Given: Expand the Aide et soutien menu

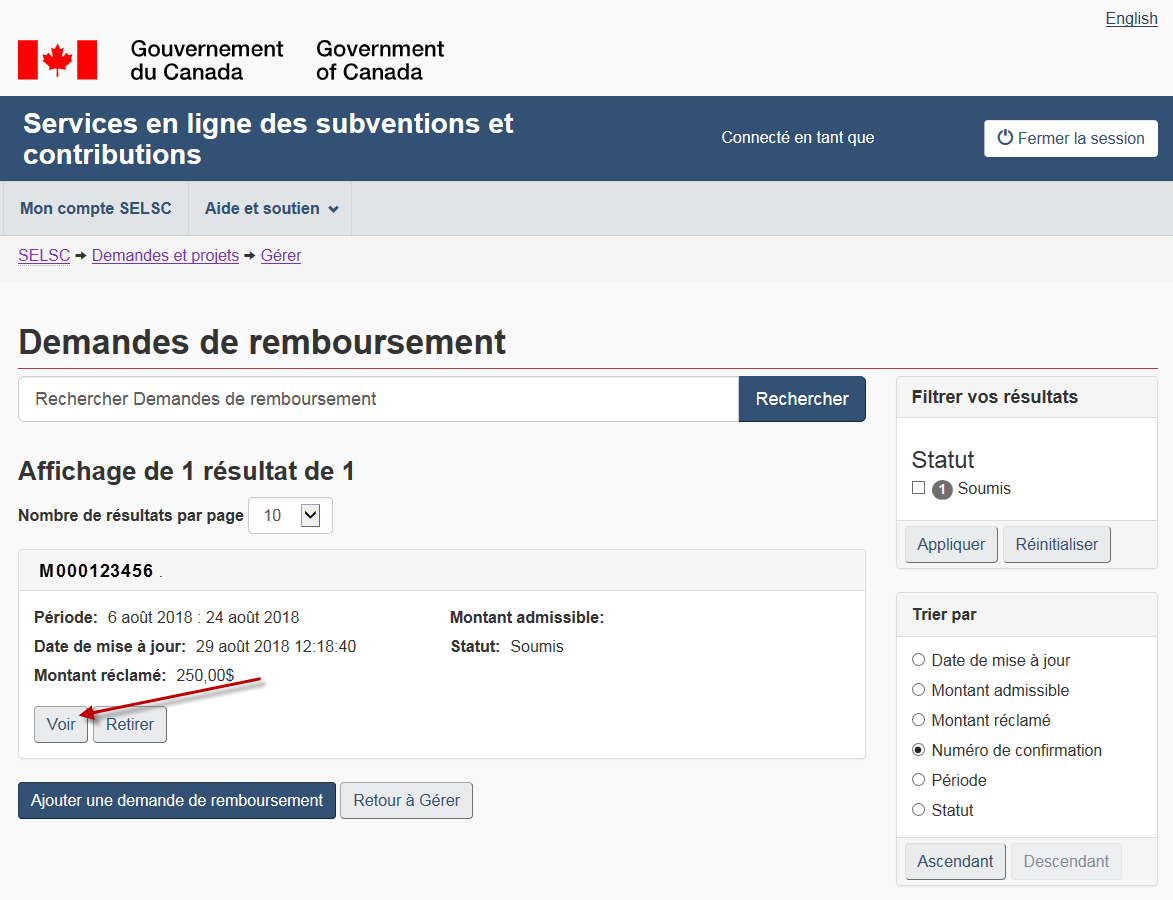Looking at the screenshot, I should coord(270,209).
